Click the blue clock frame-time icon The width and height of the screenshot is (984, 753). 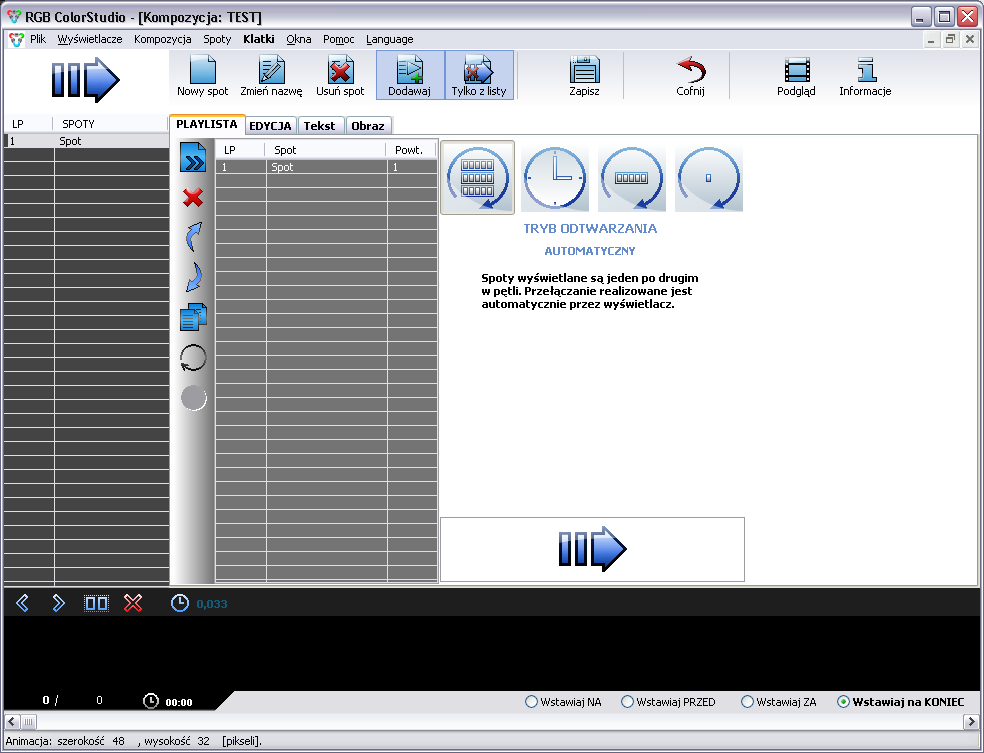(x=179, y=603)
